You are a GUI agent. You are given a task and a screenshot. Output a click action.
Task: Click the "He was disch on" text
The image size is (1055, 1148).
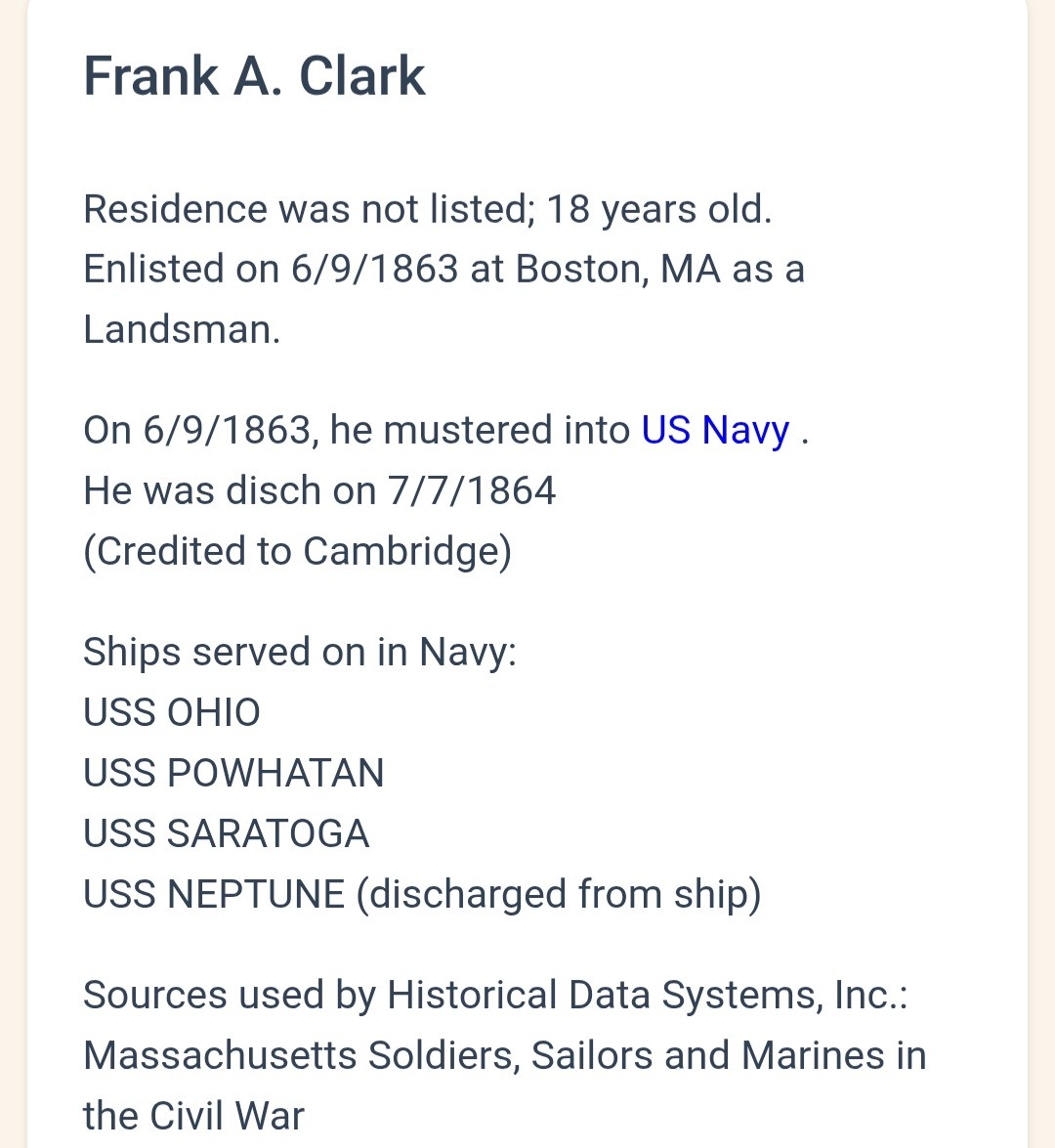coord(230,490)
